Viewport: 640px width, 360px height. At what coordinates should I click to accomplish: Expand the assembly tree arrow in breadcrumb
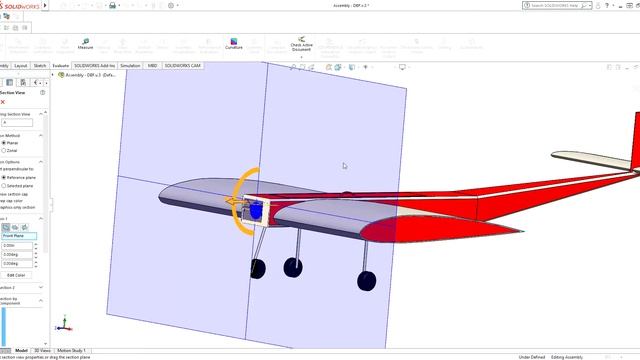53,75
